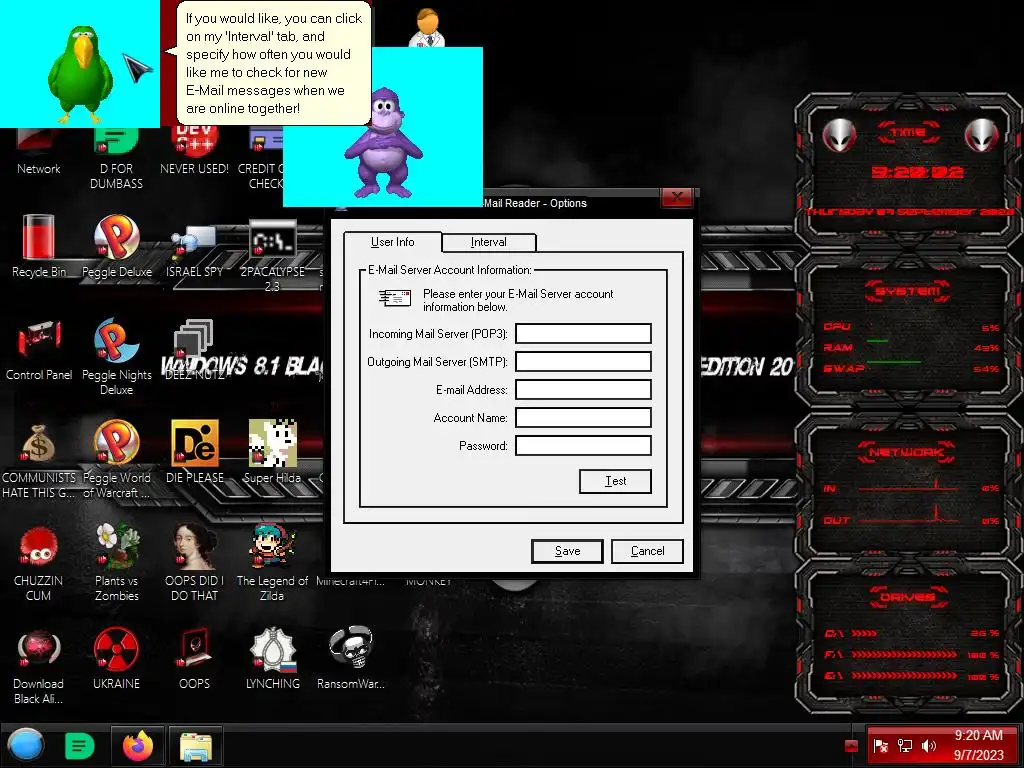The image size is (1024, 768).
Task: Click the network tray icon
Action: pyautogui.click(x=904, y=746)
